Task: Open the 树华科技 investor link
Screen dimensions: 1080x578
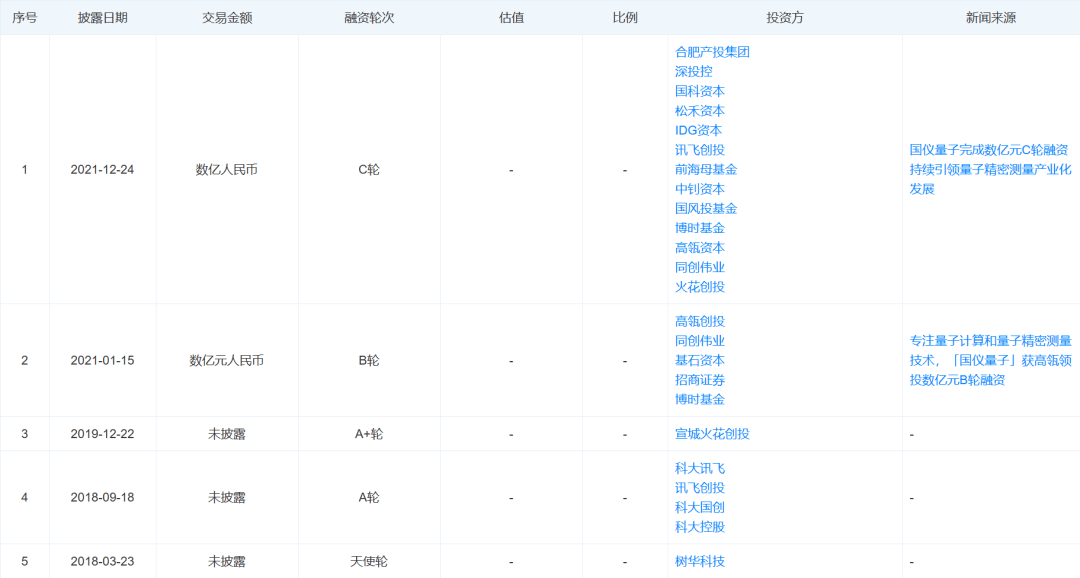Action: click(700, 561)
